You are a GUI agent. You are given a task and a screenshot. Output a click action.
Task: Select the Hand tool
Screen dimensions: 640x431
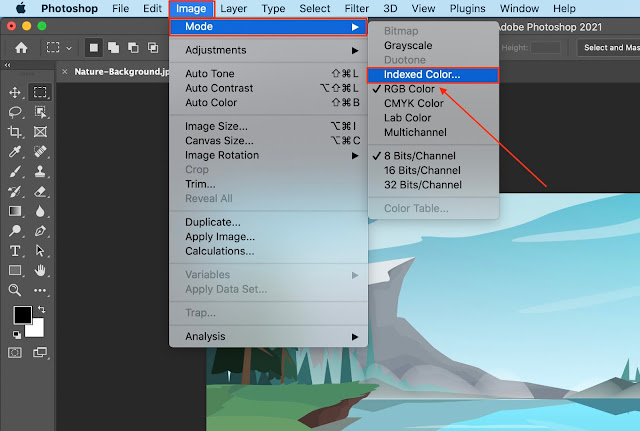click(x=40, y=270)
